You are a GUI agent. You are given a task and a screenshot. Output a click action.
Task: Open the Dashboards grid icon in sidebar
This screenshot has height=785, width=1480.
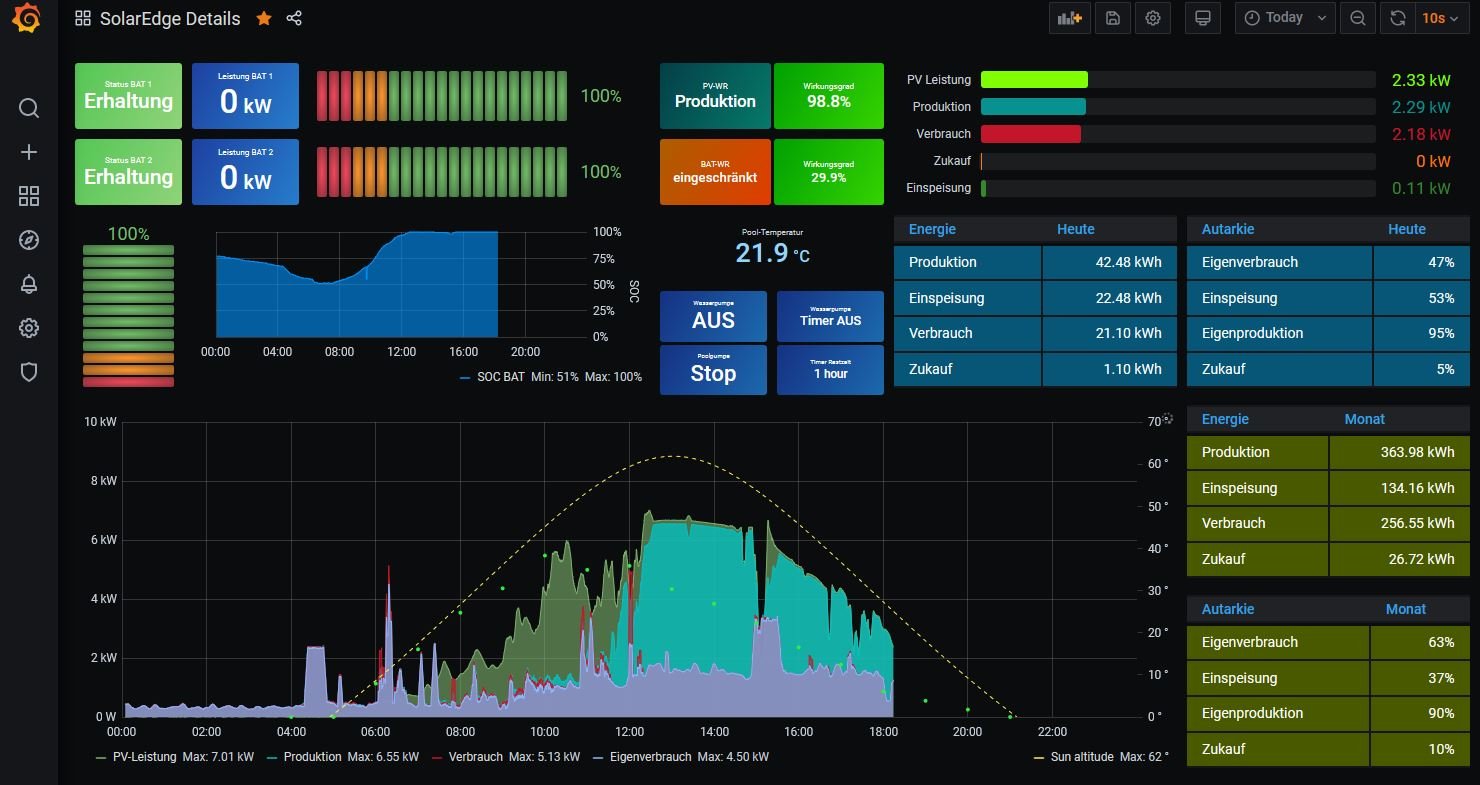29,196
